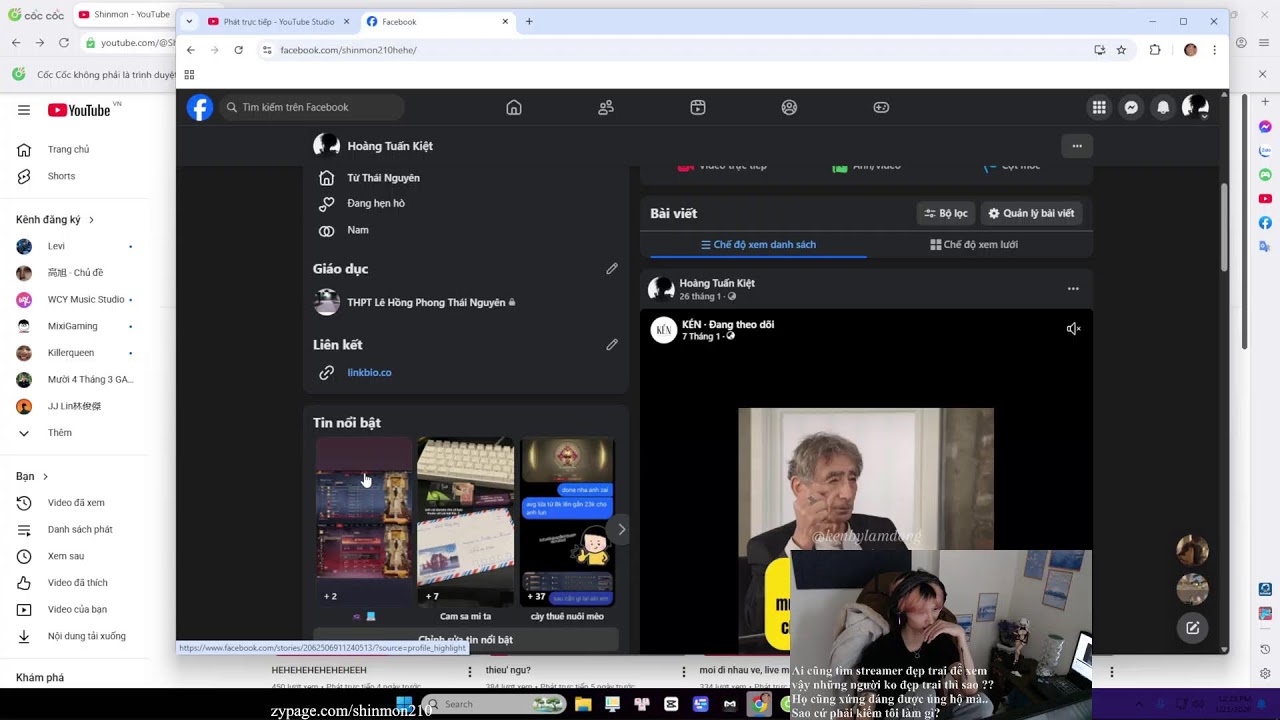Switch to Phát trực tiếp - YouTube Studio tab
This screenshot has height=720, width=1280.
point(277,21)
